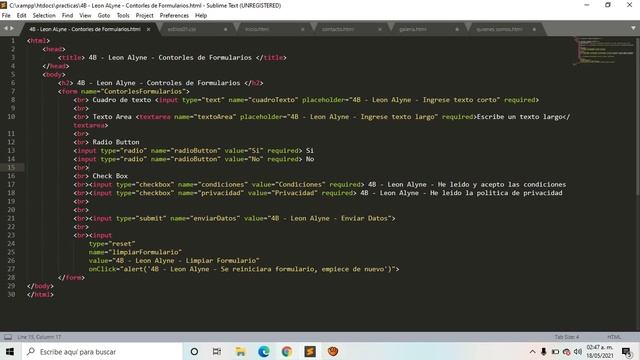Open the Edit menu

21,16
